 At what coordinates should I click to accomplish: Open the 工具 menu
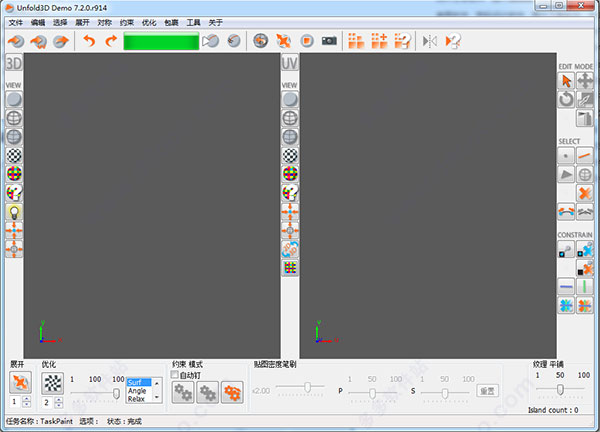193,23
